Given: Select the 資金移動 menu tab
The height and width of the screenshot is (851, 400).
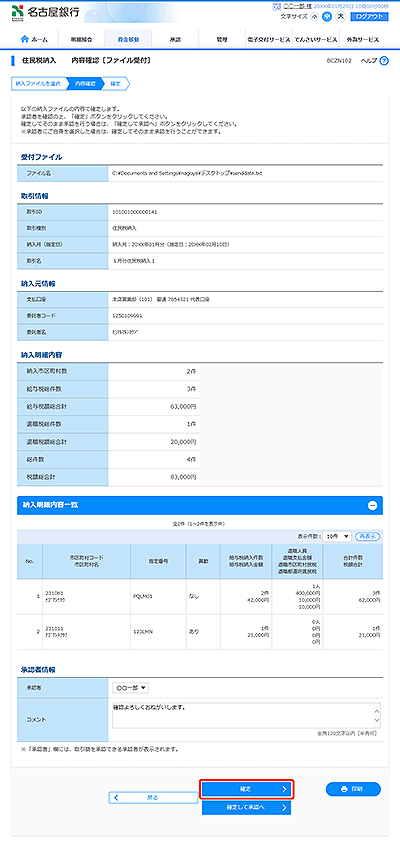Looking at the screenshot, I should pos(128,40).
